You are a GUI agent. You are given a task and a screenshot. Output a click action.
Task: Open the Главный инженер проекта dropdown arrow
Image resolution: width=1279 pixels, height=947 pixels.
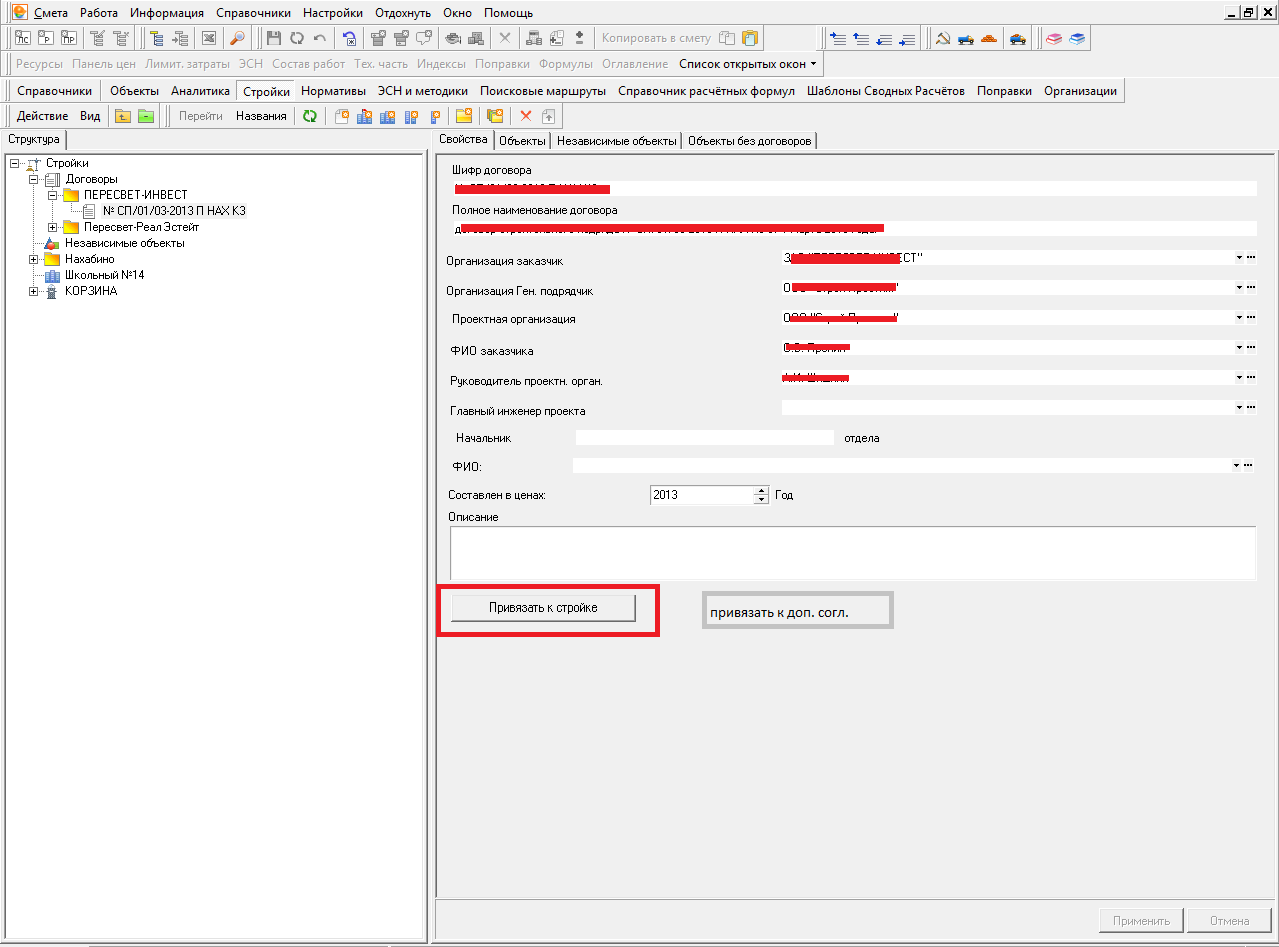click(1239, 408)
